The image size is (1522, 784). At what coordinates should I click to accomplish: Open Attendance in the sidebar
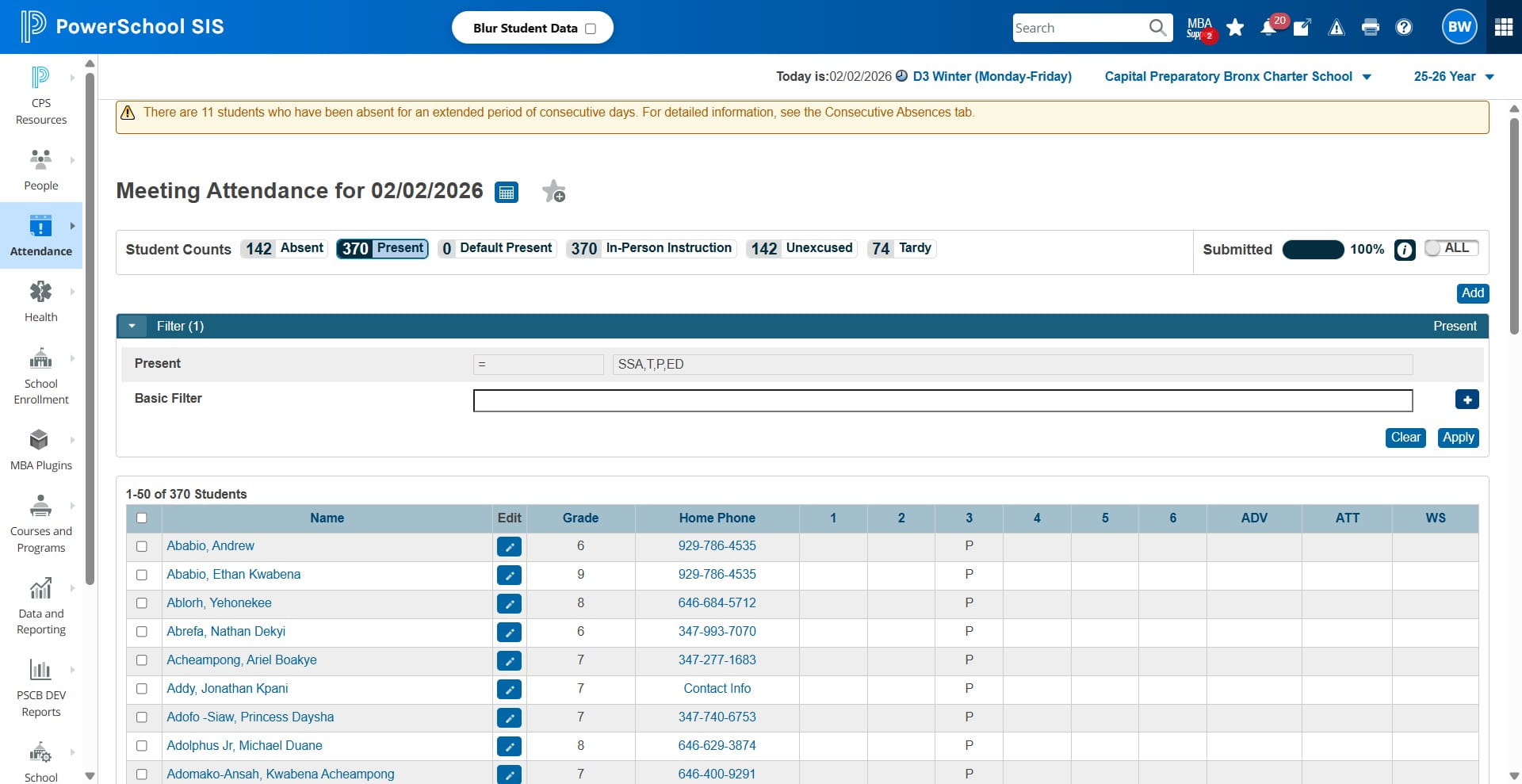click(x=41, y=235)
